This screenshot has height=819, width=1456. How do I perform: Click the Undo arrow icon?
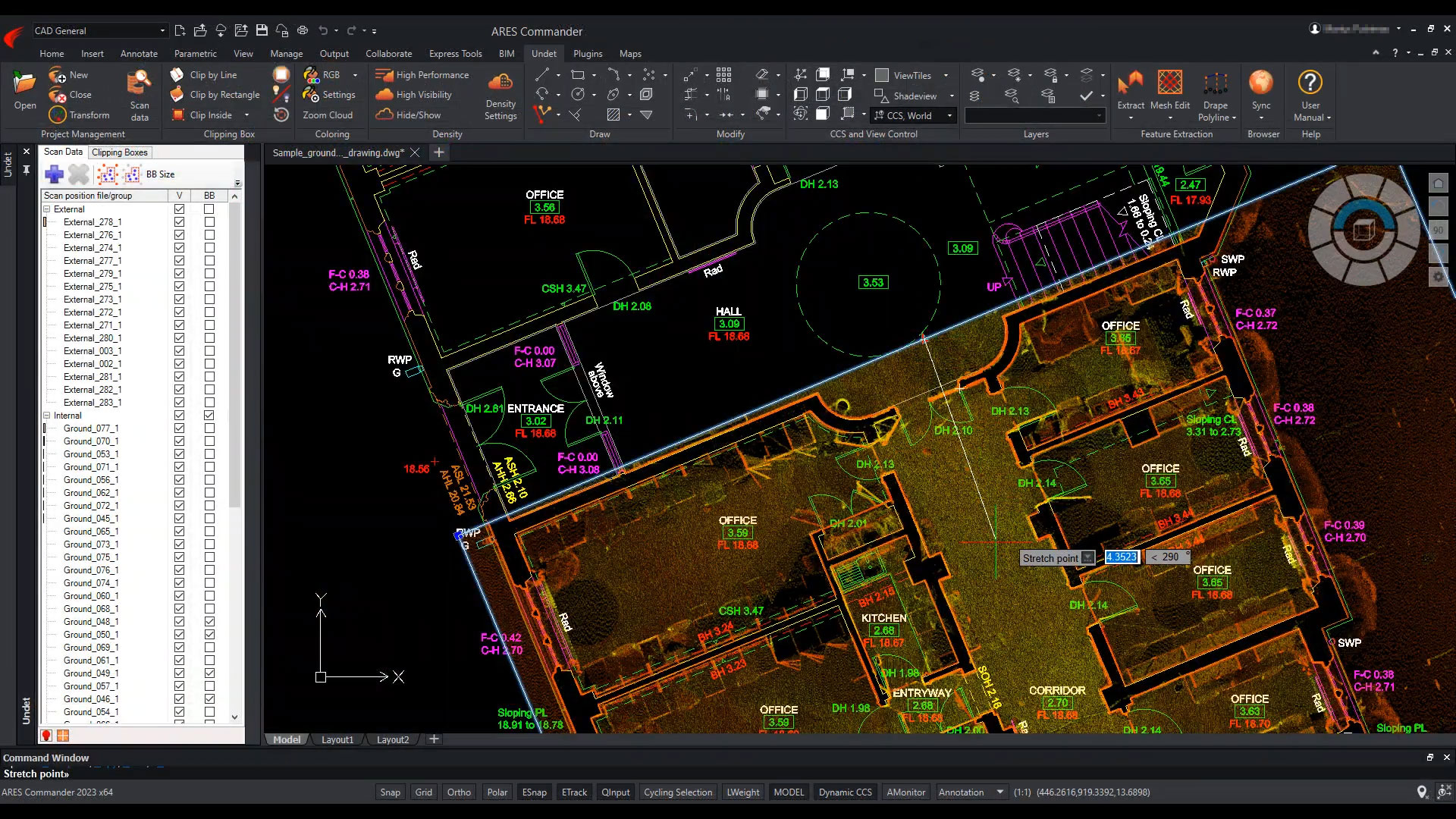coord(324,30)
